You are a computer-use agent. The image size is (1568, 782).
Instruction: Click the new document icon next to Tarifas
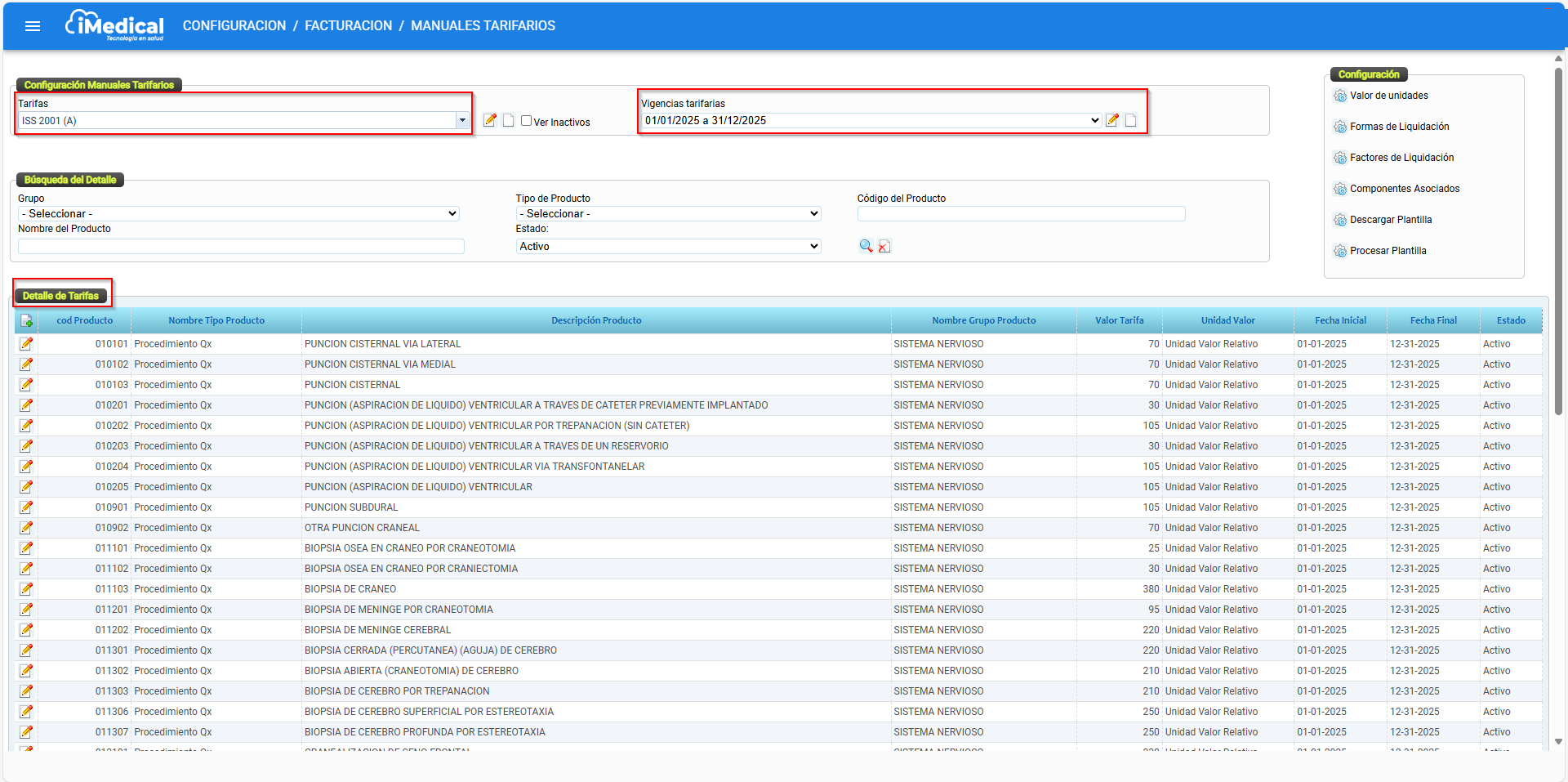coord(508,120)
